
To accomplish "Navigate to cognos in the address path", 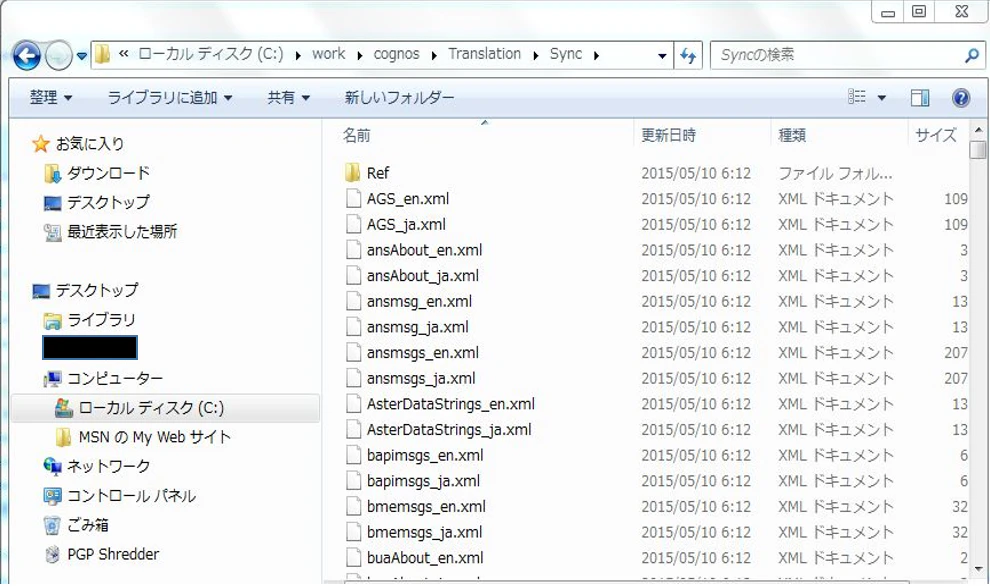I will (x=397, y=54).
